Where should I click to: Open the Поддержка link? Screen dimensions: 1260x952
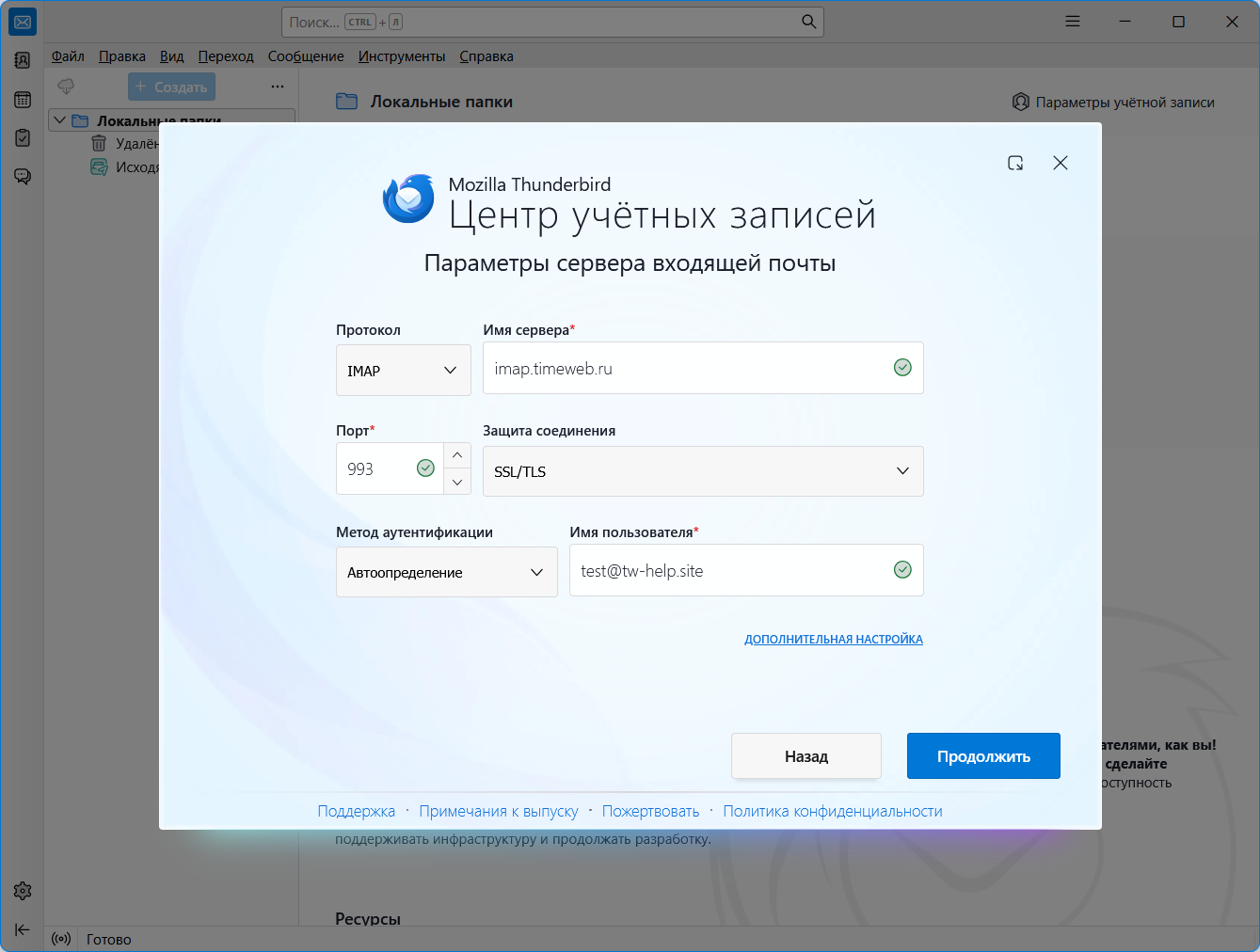(357, 811)
